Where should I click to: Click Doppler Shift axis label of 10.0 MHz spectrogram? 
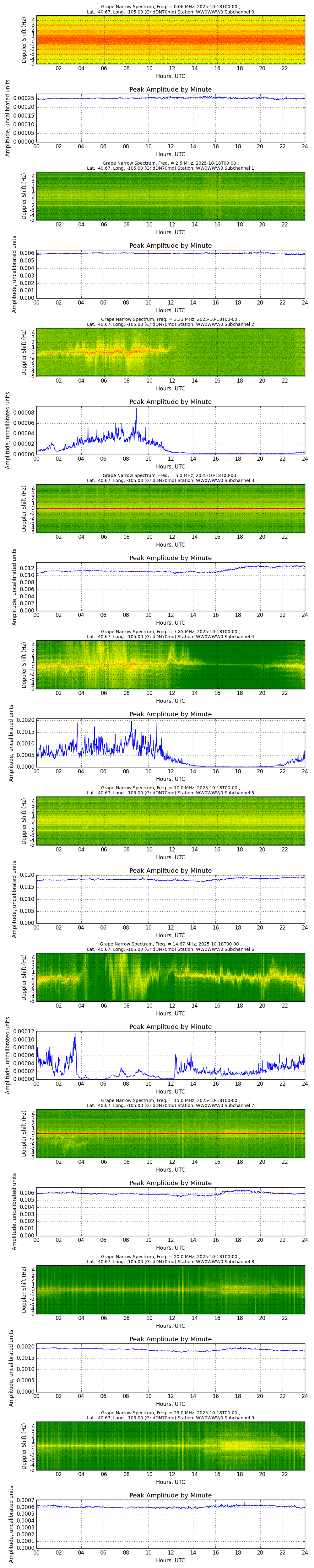[24, 820]
